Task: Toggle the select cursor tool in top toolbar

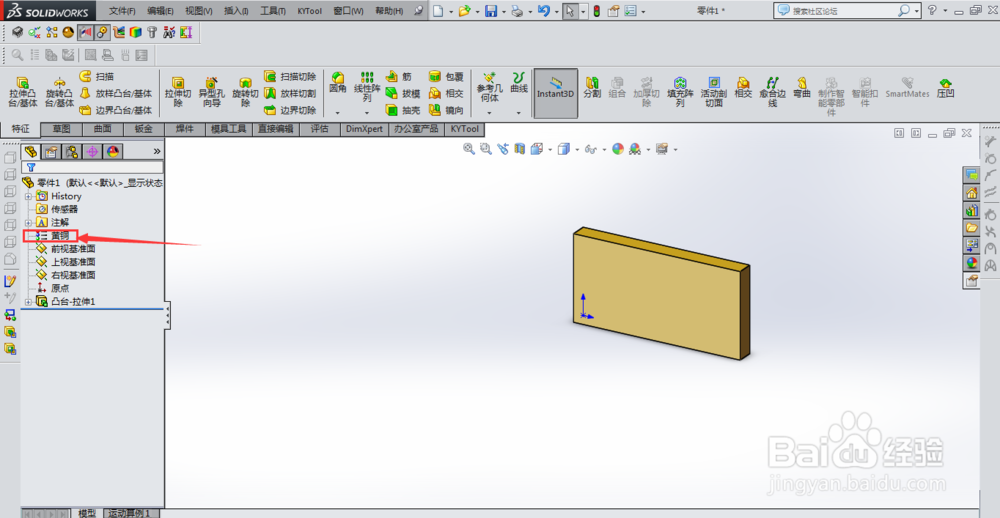Action: click(571, 11)
